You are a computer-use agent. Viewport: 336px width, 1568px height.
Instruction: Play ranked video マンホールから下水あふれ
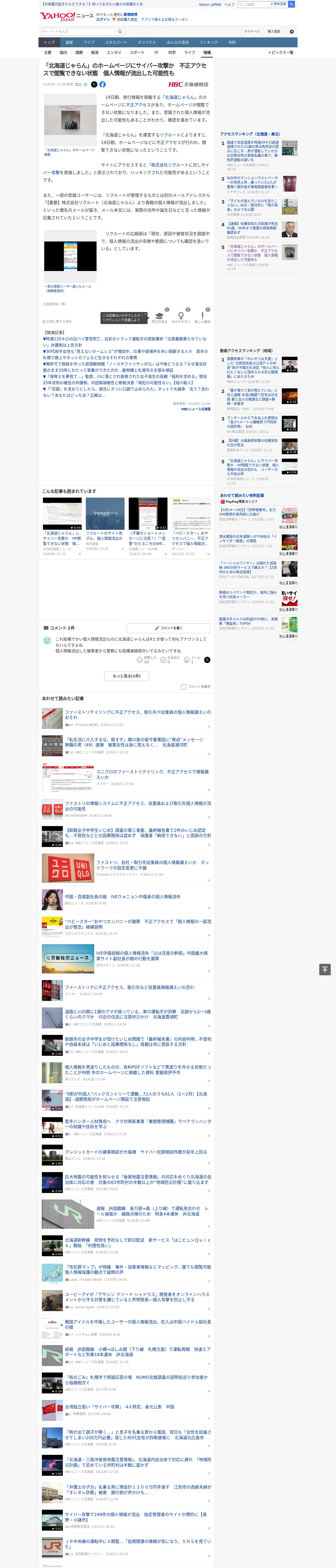pyautogui.click(x=289, y=424)
